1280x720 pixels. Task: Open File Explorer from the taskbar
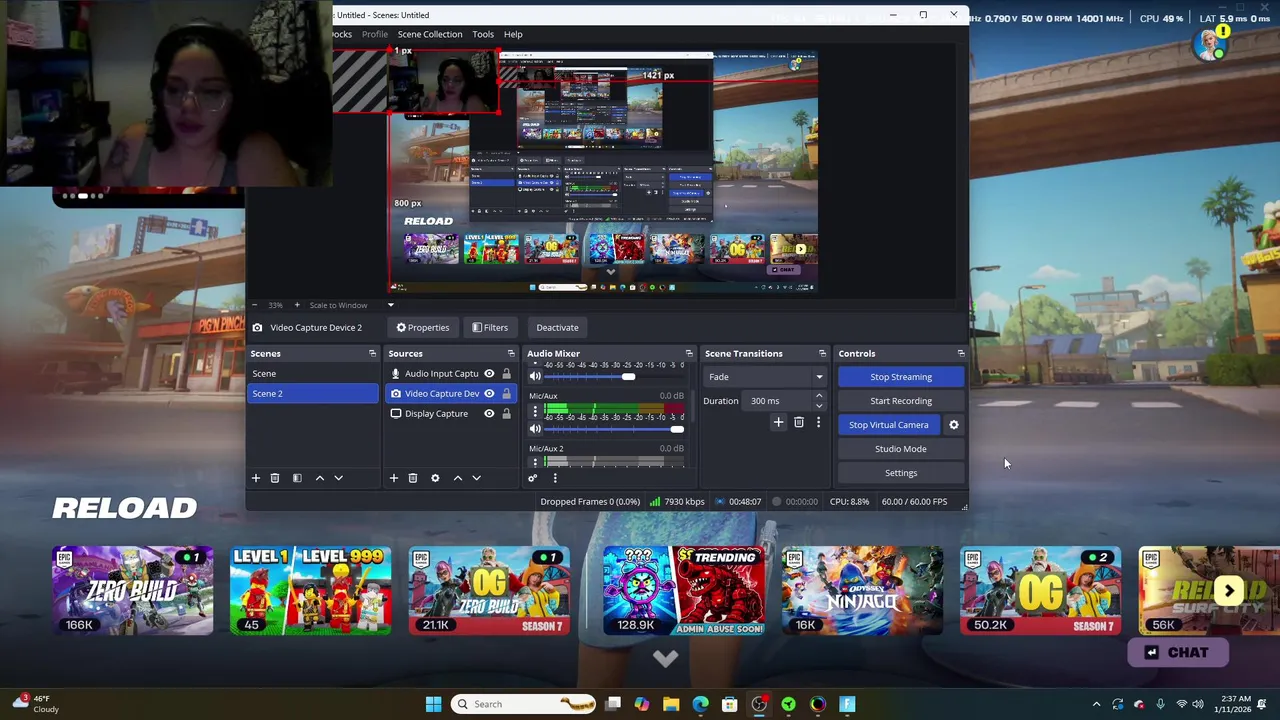pyautogui.click(x=671, y=704)
